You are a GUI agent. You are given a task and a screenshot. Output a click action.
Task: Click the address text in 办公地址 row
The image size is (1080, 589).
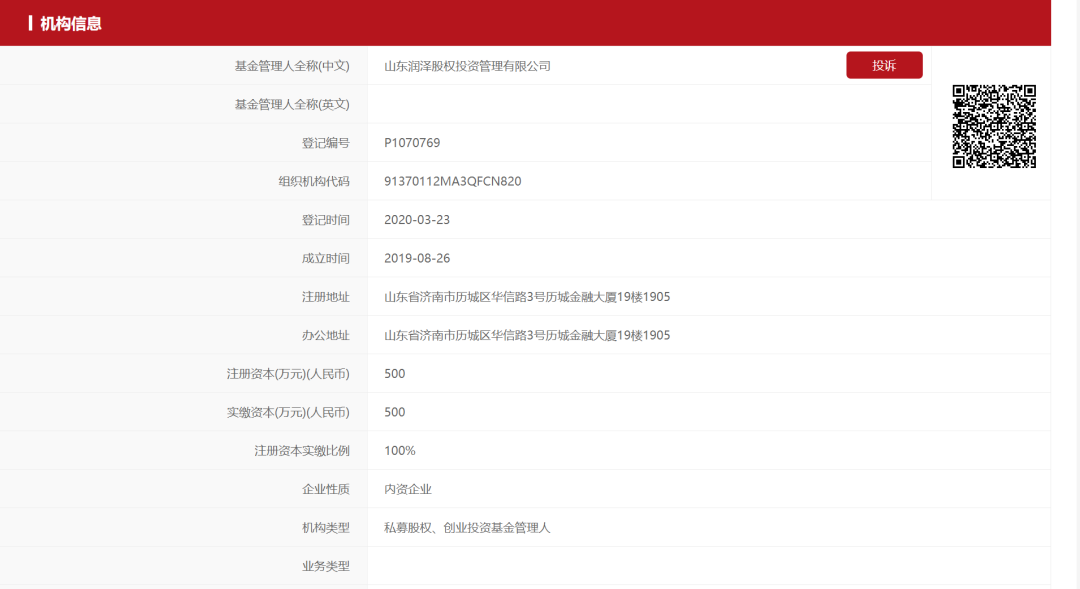(527, 335)
